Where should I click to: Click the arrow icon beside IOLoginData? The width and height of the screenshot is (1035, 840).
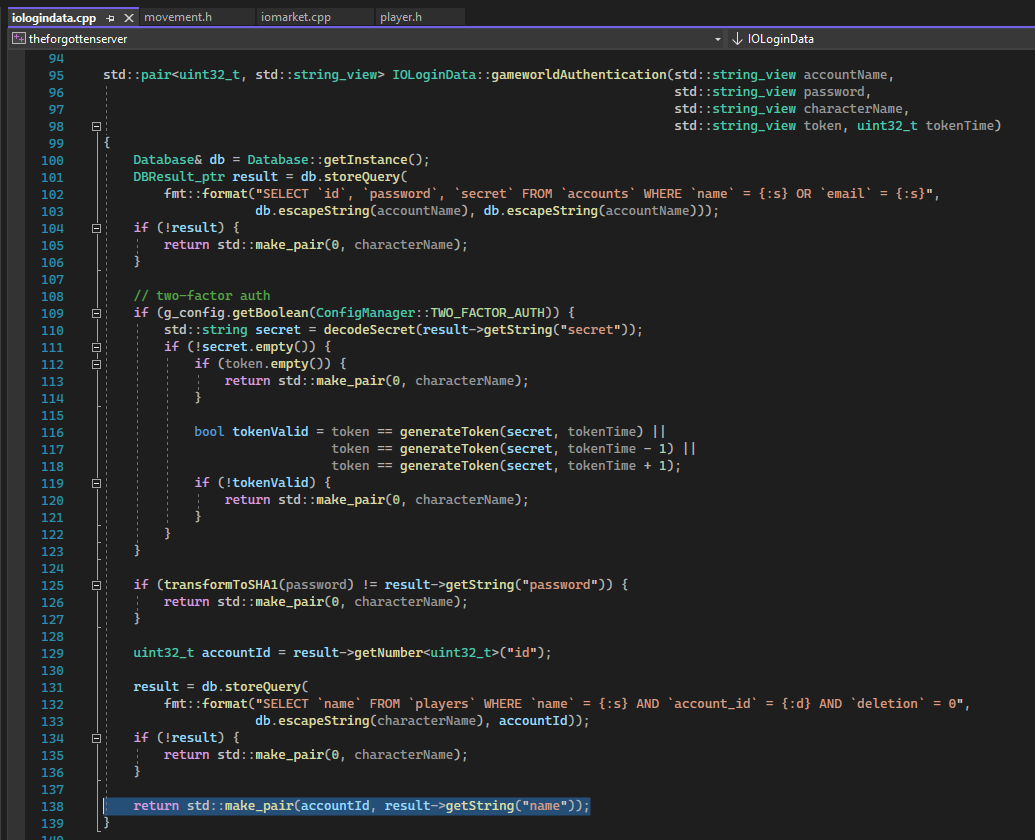(737, 39)
